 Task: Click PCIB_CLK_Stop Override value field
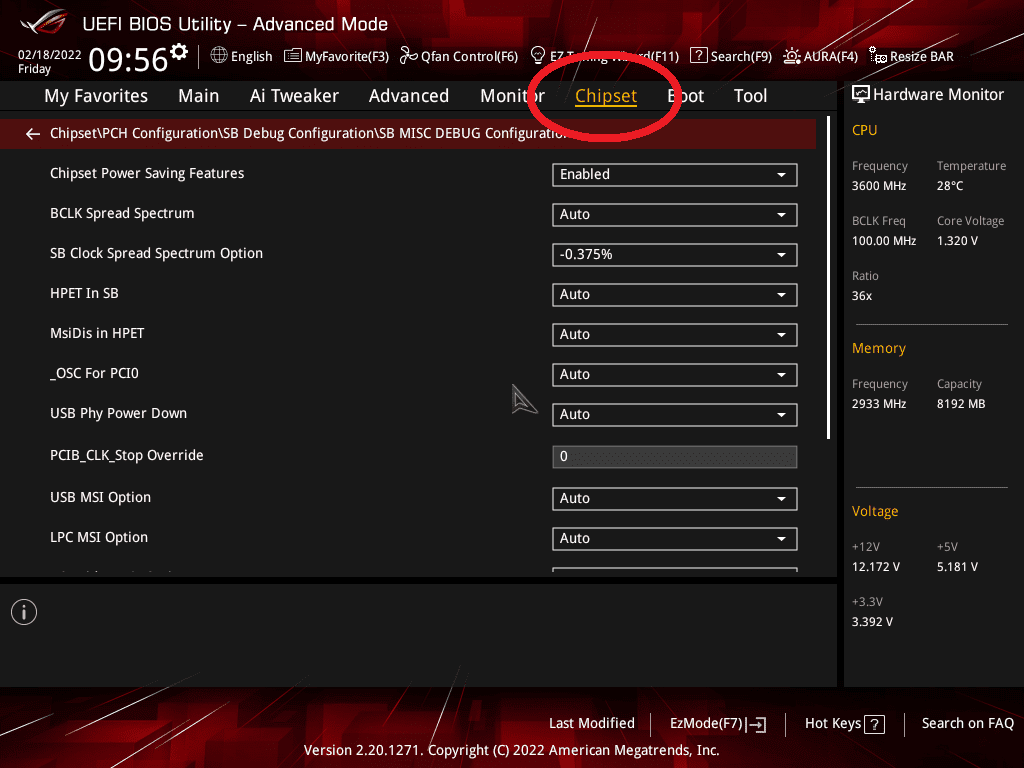(675, 456)
